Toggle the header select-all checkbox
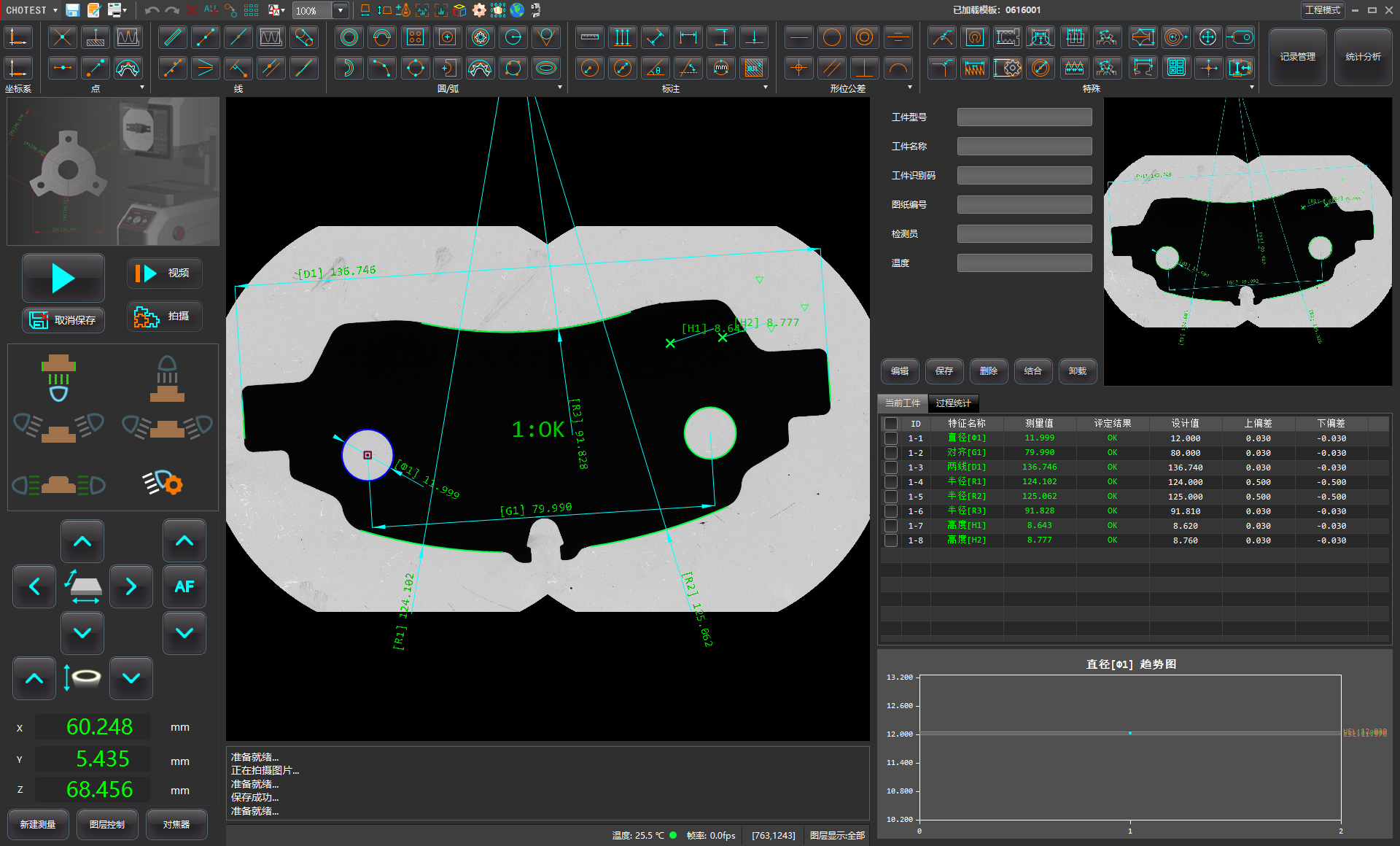Image resolution: width=1400 pixels, height=846 pixels. [x=890, y=424]
